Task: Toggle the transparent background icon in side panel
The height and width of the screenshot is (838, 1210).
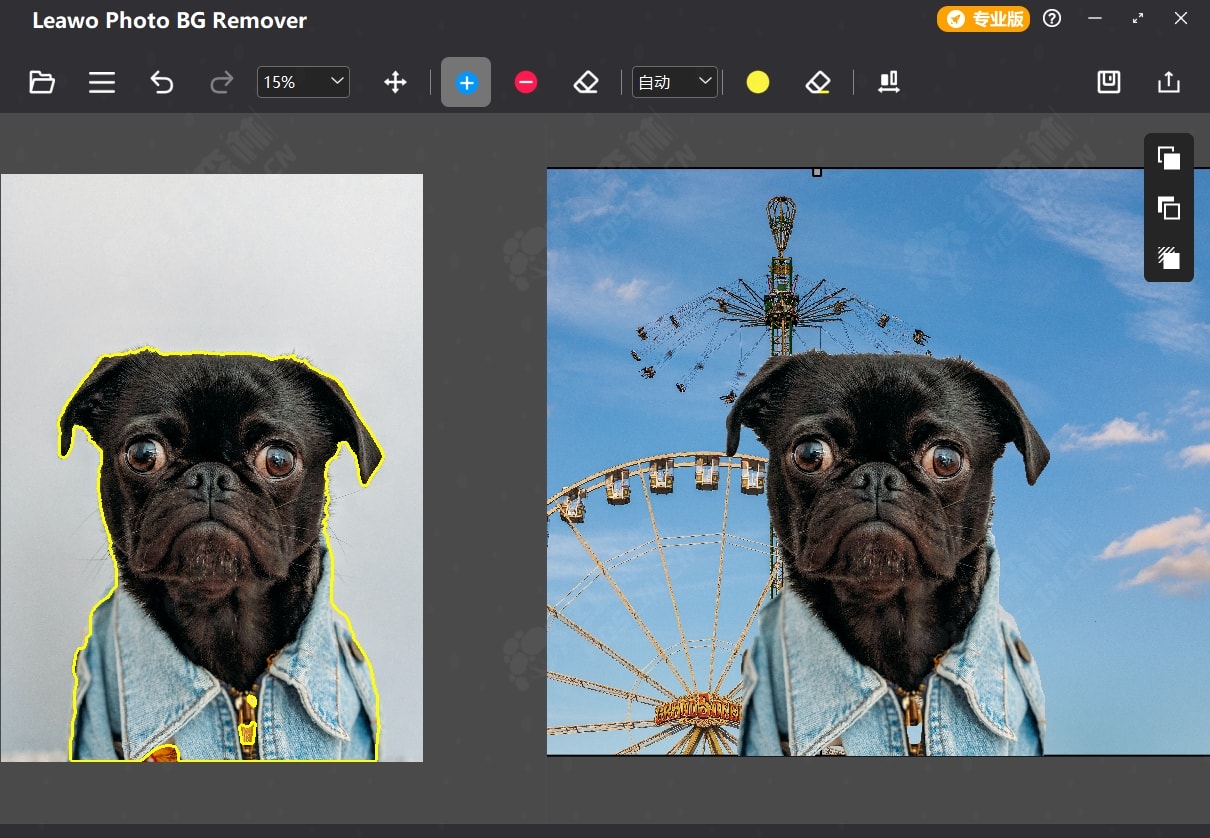Action: point(1168,258)
